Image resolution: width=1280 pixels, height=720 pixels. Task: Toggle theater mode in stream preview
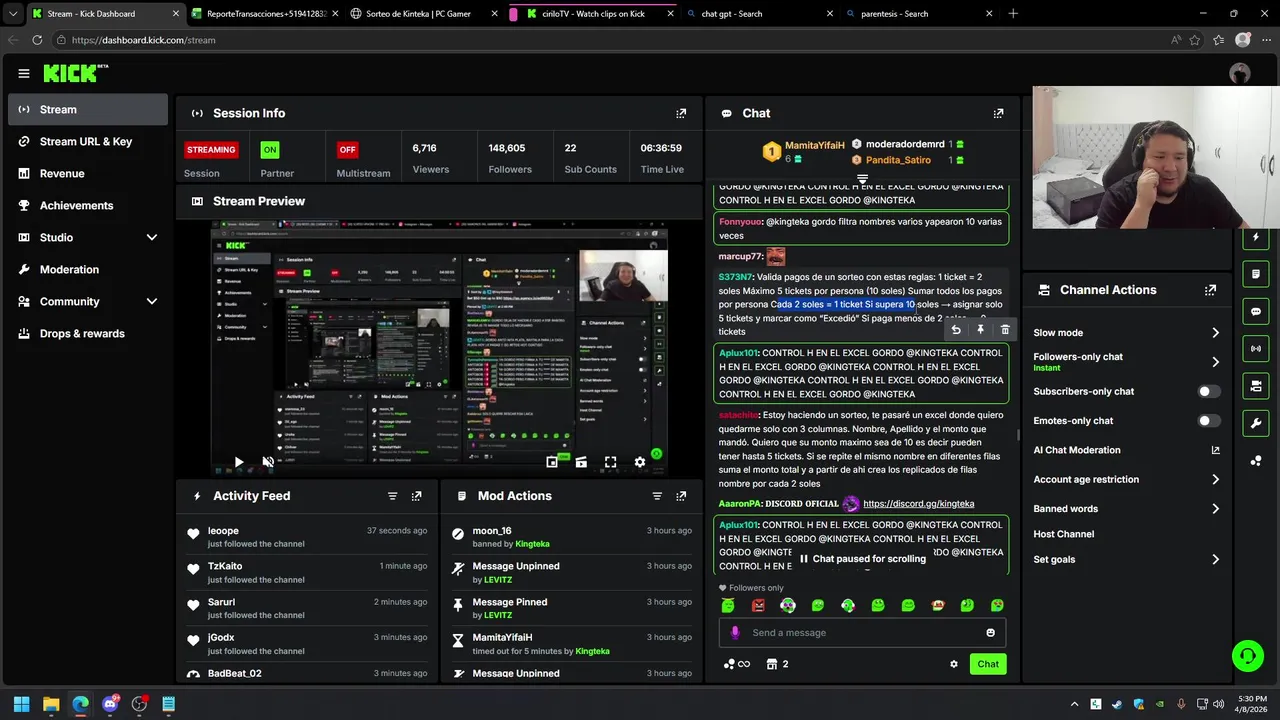pos(581,462)
